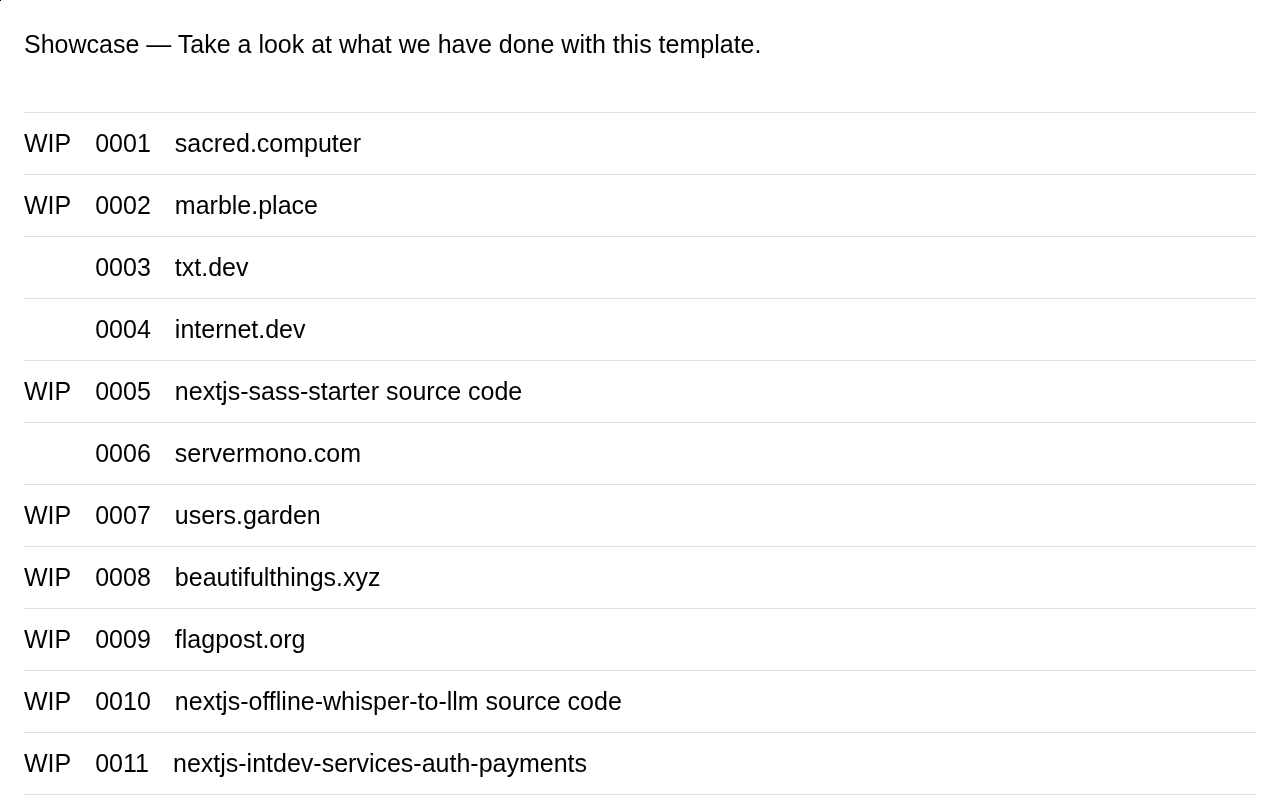This screenshot has width=1280, height=800.
Task: Visit flagpost.org
Action: click(240, 640)
